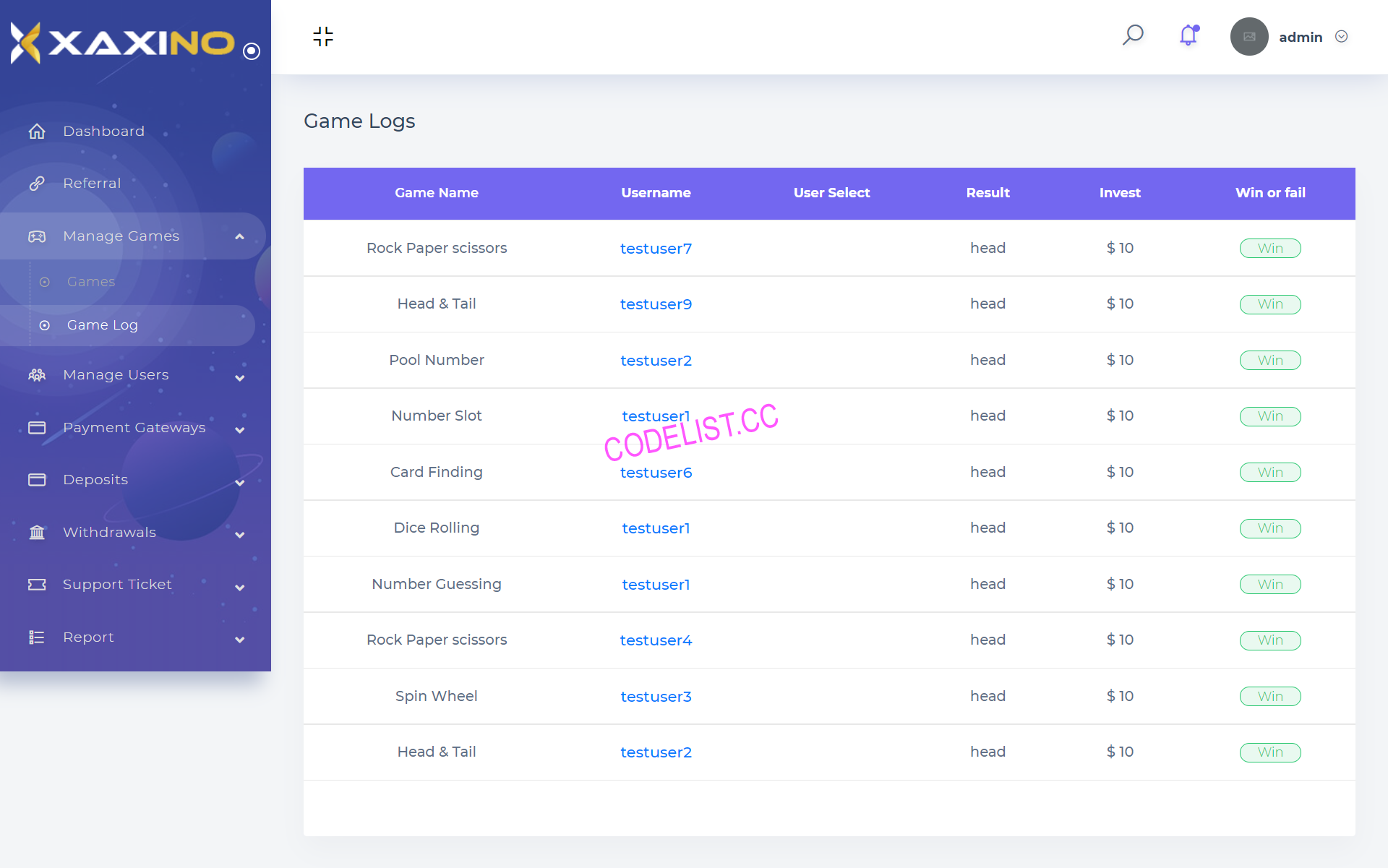Expand the Report chevron
The width and height of the screenshot is (1388, 868).
239,640
